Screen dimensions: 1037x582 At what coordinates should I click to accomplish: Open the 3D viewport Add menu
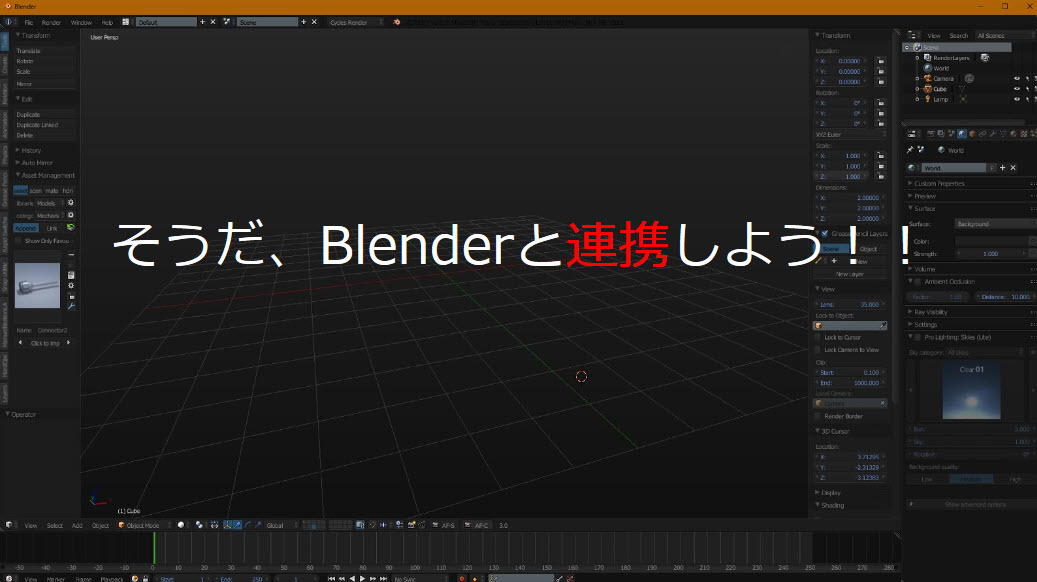[77, 526]
